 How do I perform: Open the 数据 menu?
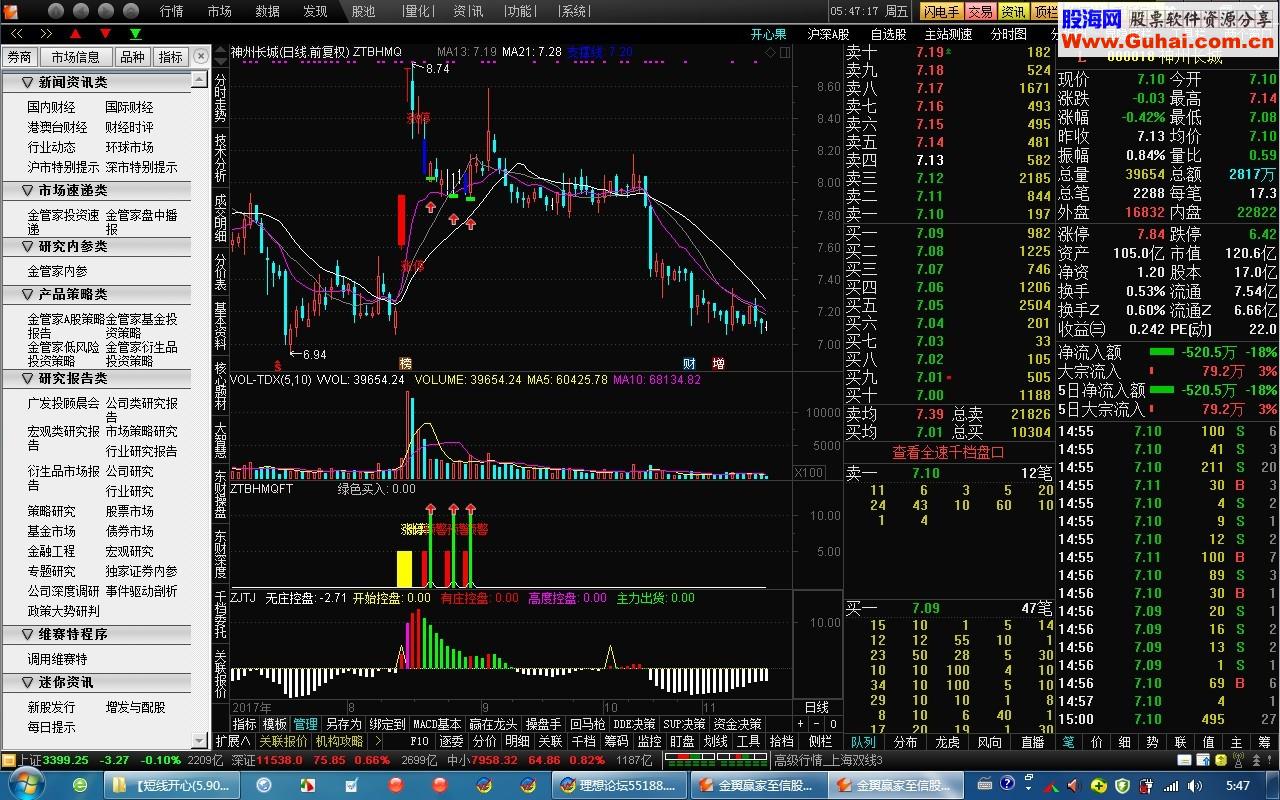(268, 11)
